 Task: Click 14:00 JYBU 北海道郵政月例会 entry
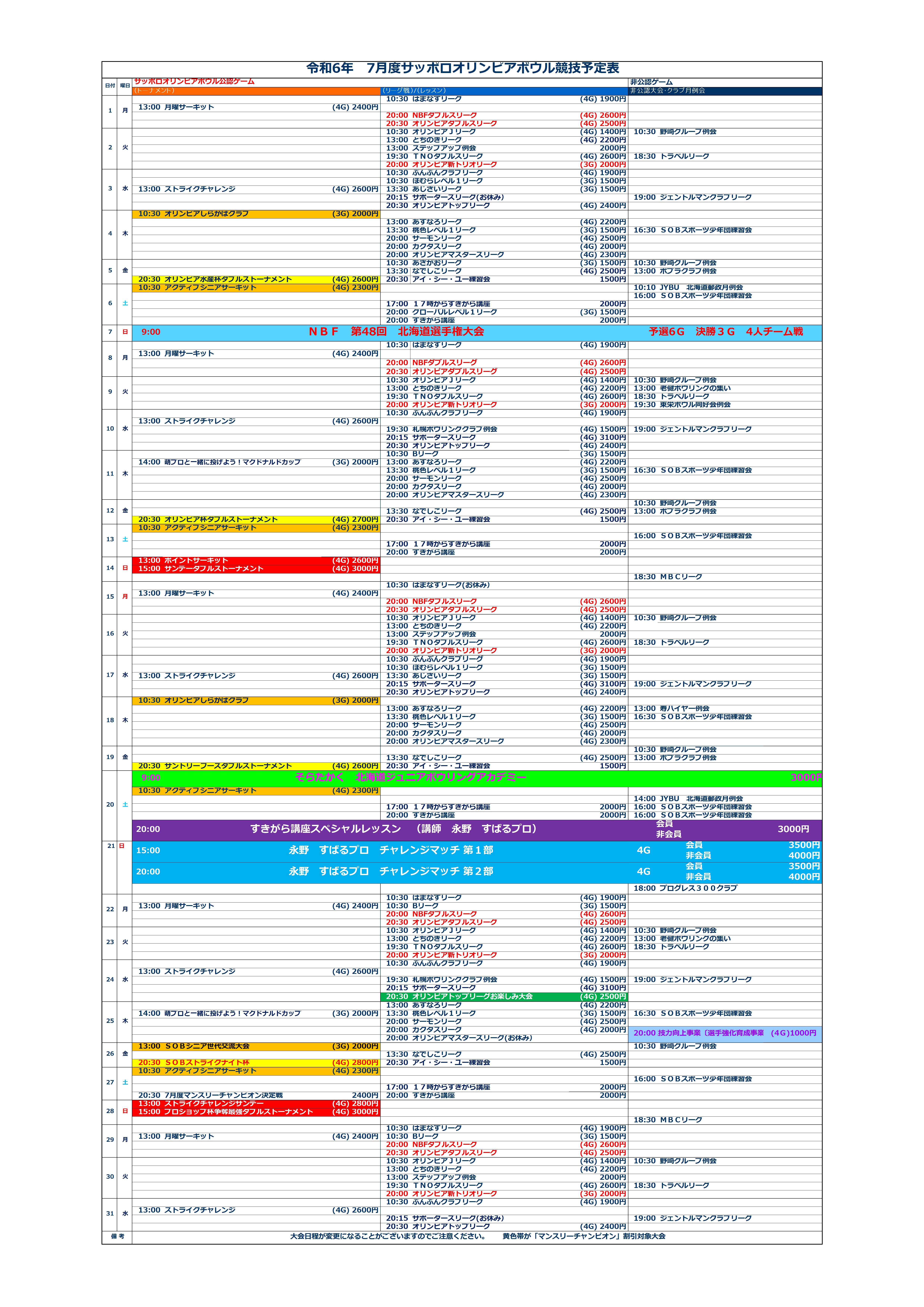pyautogui.click(x=688, y=799)
